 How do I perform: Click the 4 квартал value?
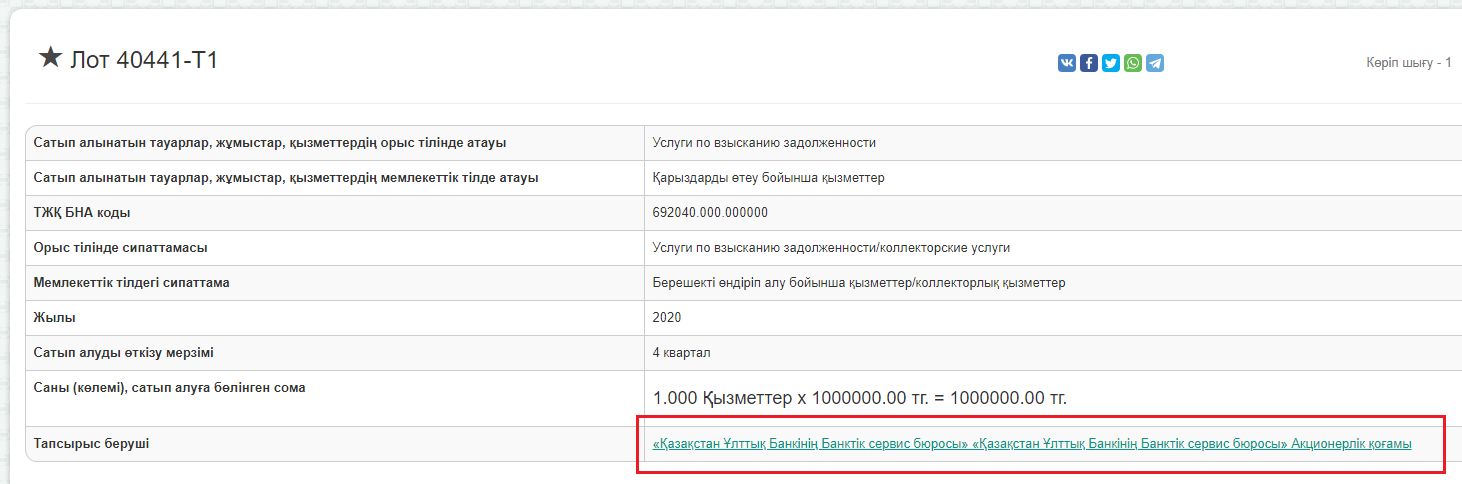[x=681, y=353]
